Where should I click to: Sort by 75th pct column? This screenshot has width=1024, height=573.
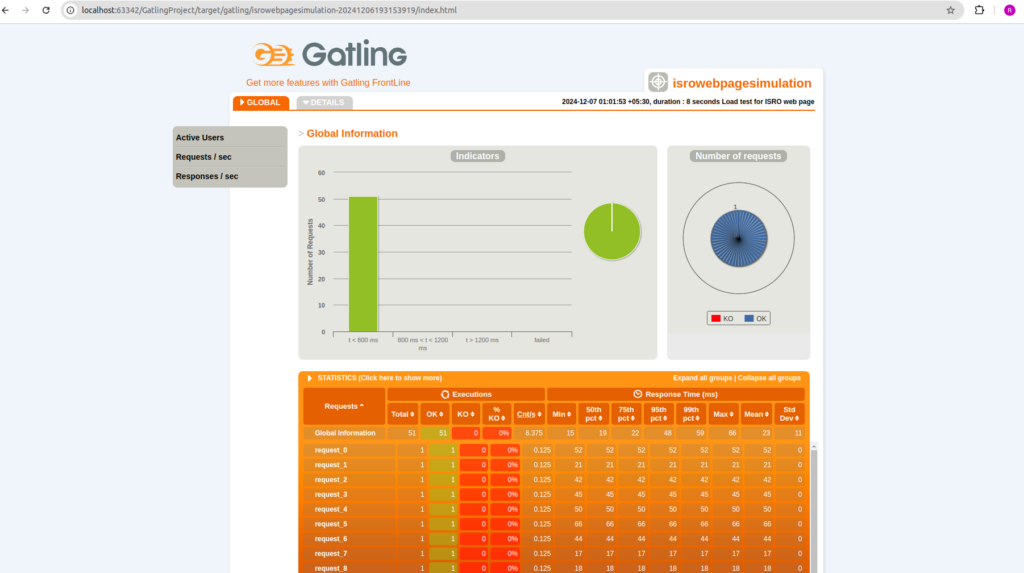pyautogui.click(x=626, y=414)
